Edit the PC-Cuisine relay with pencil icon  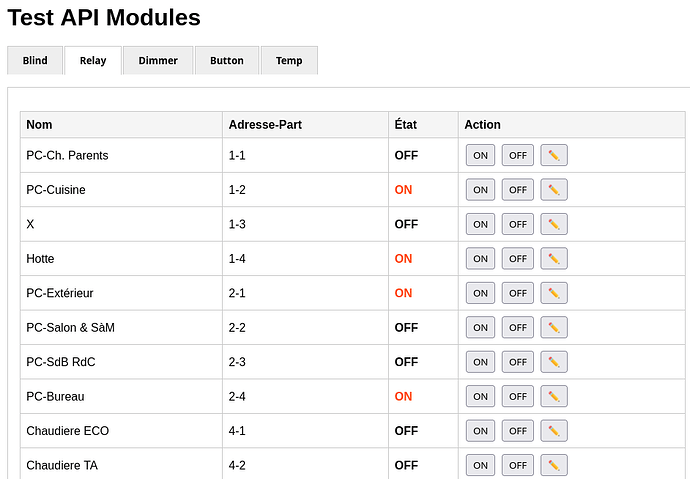tap(554, 190)
